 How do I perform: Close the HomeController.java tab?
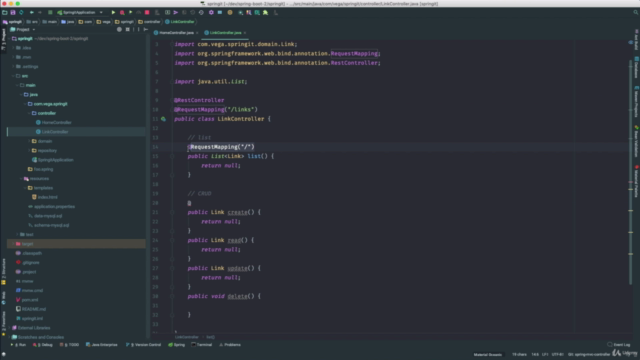[x=197, y=33]
